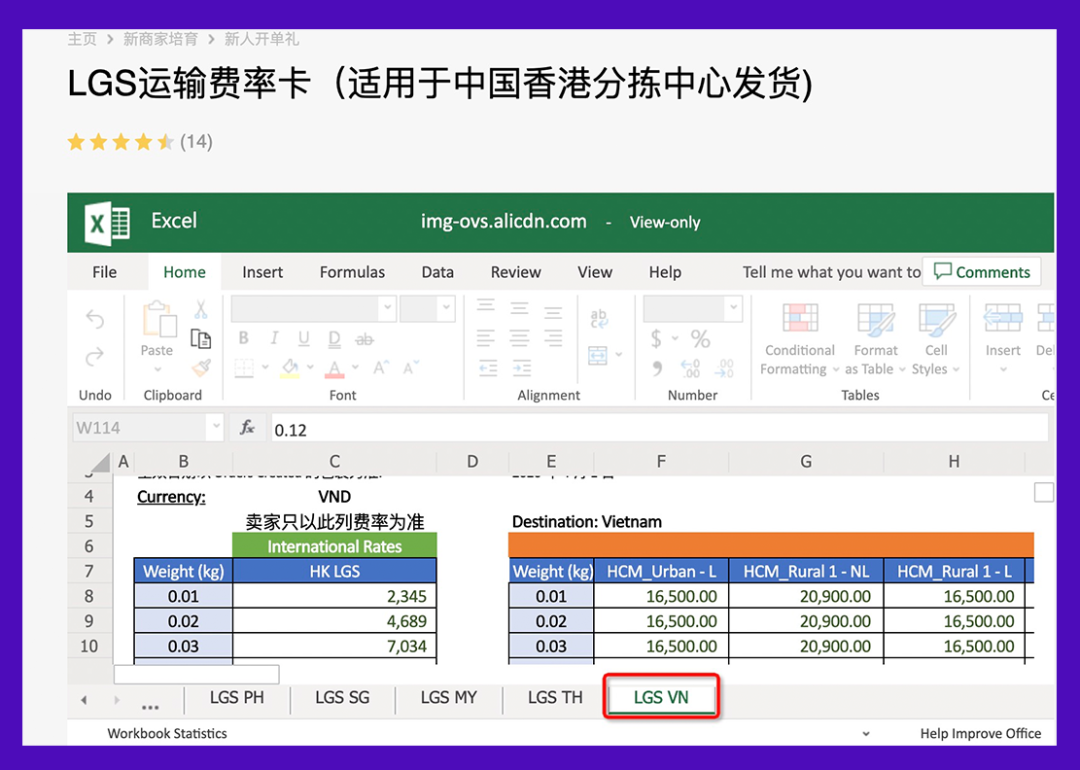Click the Tell me what you want search box

tap(831, 272)
